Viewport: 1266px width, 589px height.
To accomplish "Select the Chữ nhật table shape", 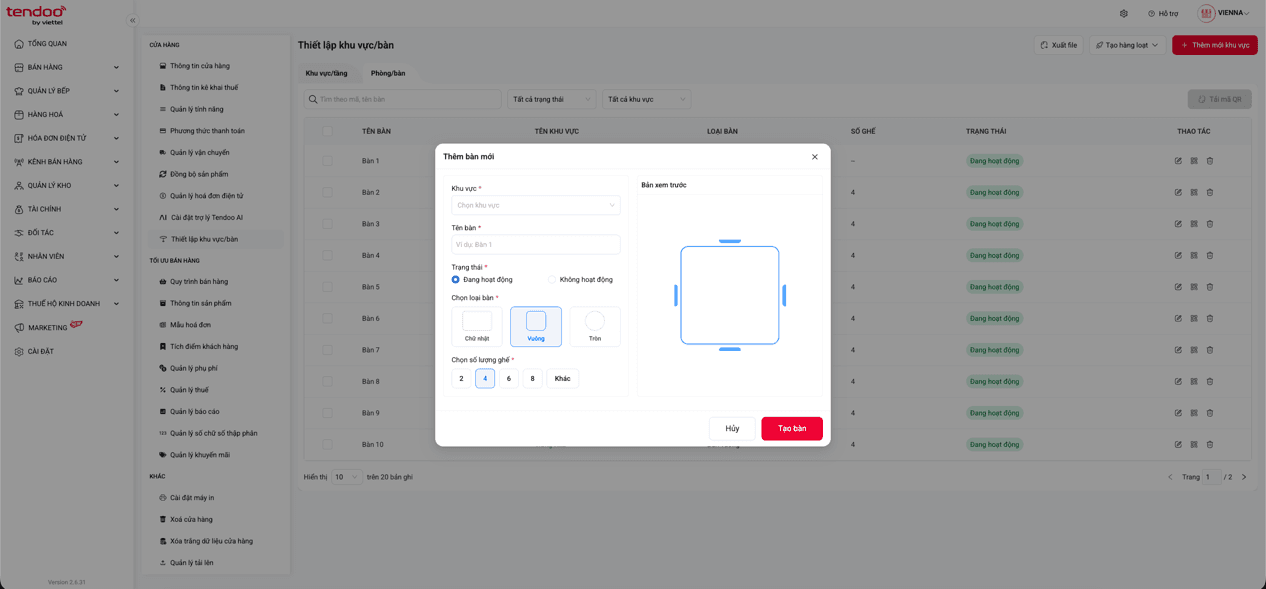I will 477,326.
